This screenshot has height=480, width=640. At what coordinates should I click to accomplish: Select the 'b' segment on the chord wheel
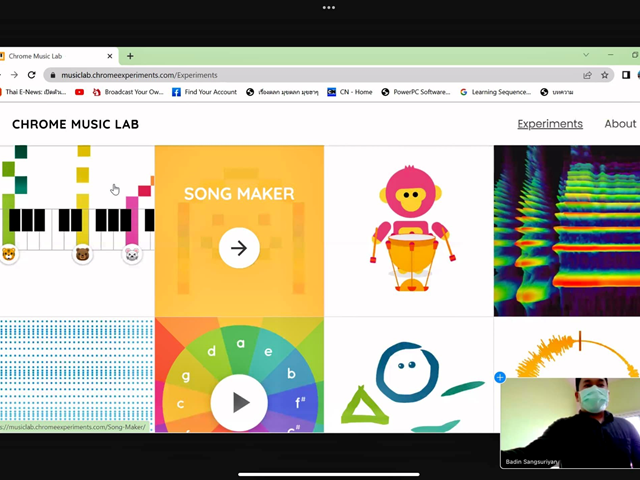coord(291,373)
